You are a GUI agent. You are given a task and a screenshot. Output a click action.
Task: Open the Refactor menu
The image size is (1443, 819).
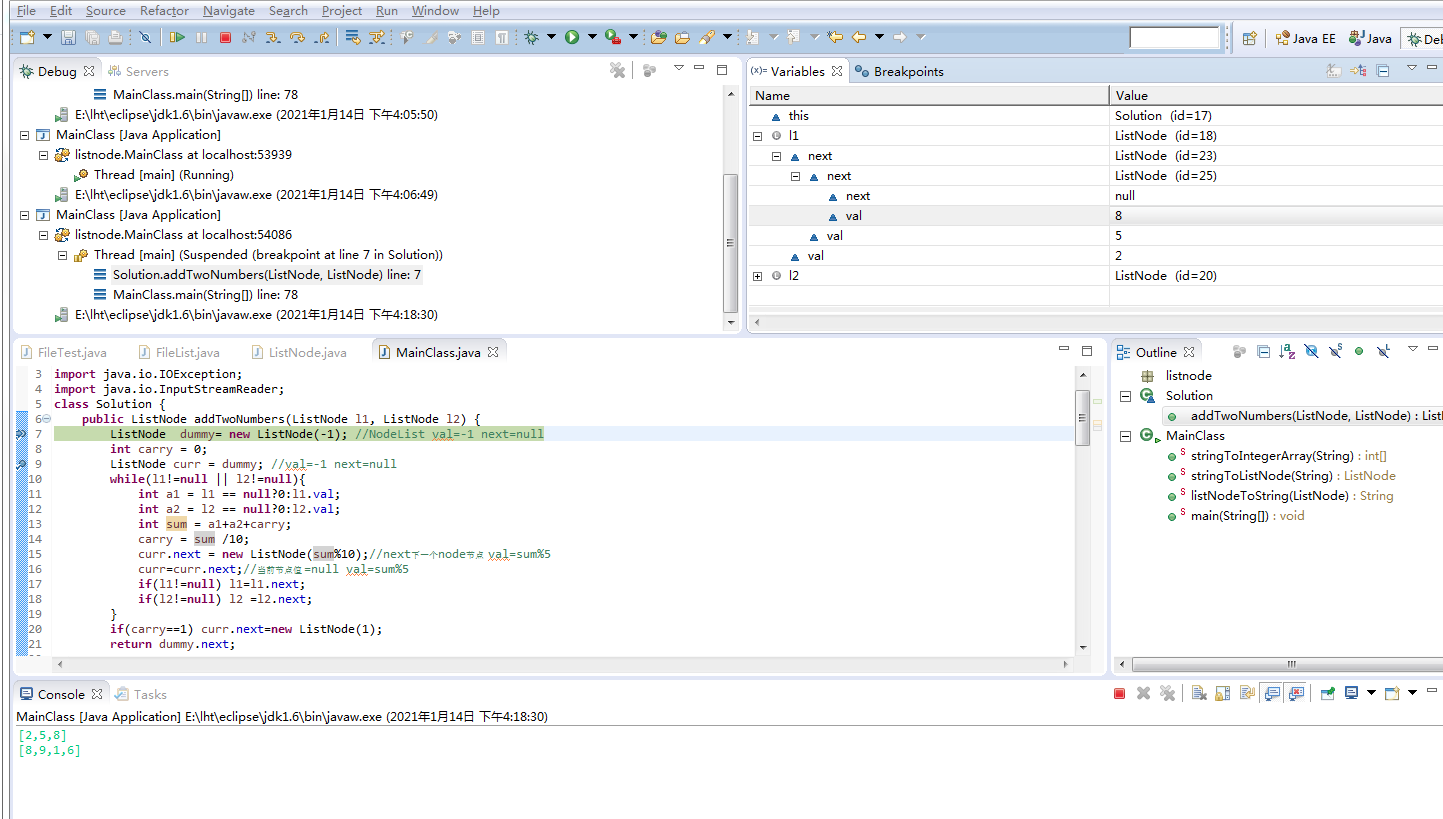coord(163,10)
